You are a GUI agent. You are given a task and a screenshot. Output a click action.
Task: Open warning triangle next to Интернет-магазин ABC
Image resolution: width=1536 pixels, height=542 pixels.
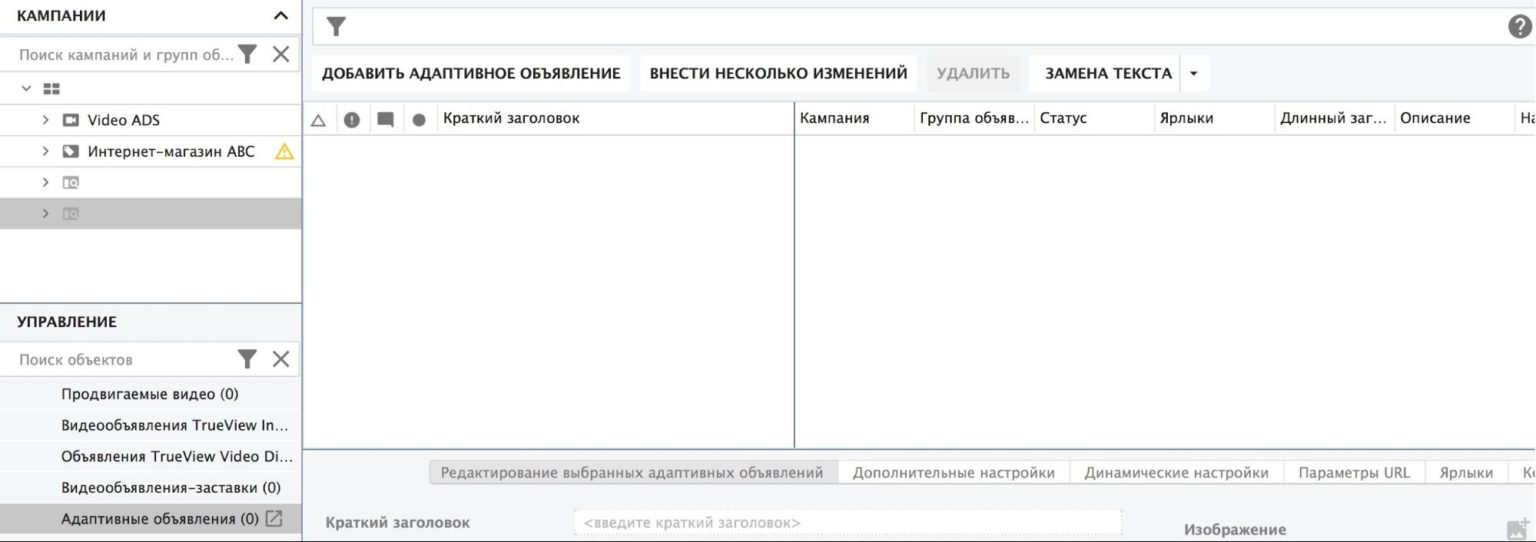click(x=284, y=152)
